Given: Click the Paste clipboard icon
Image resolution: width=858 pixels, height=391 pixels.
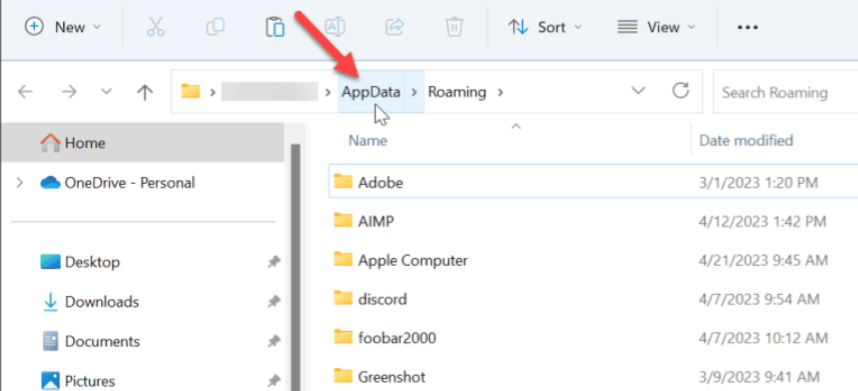Looking at the screenshot, I should click(x=275, y=27).
